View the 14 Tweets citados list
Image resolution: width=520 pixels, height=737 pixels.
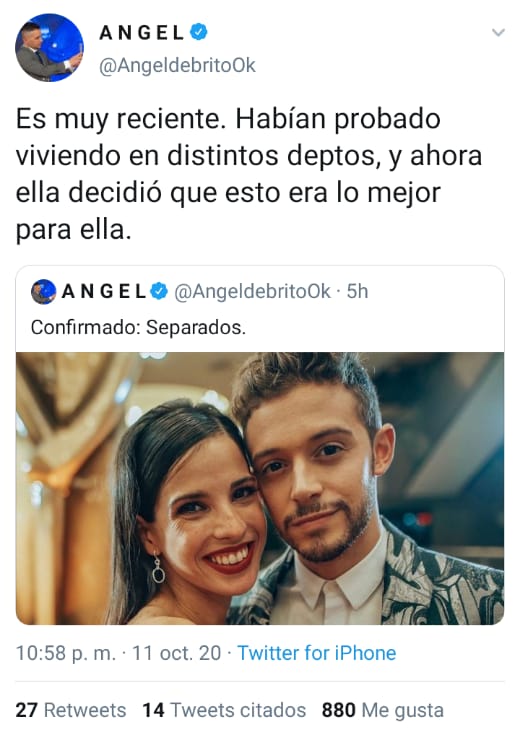pos(224,710)
